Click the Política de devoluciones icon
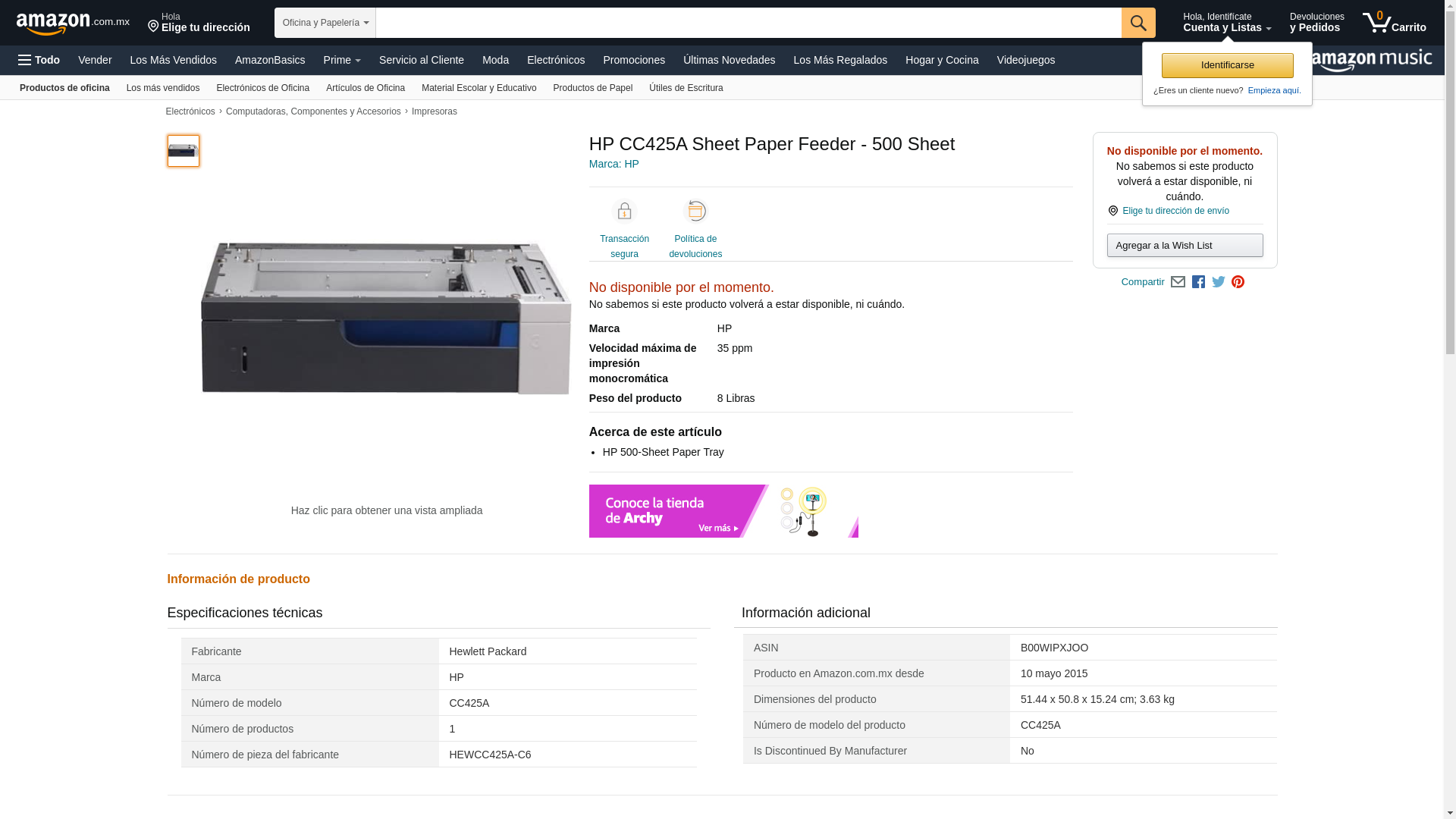The image size is (1456, 819). click(695, 212)
